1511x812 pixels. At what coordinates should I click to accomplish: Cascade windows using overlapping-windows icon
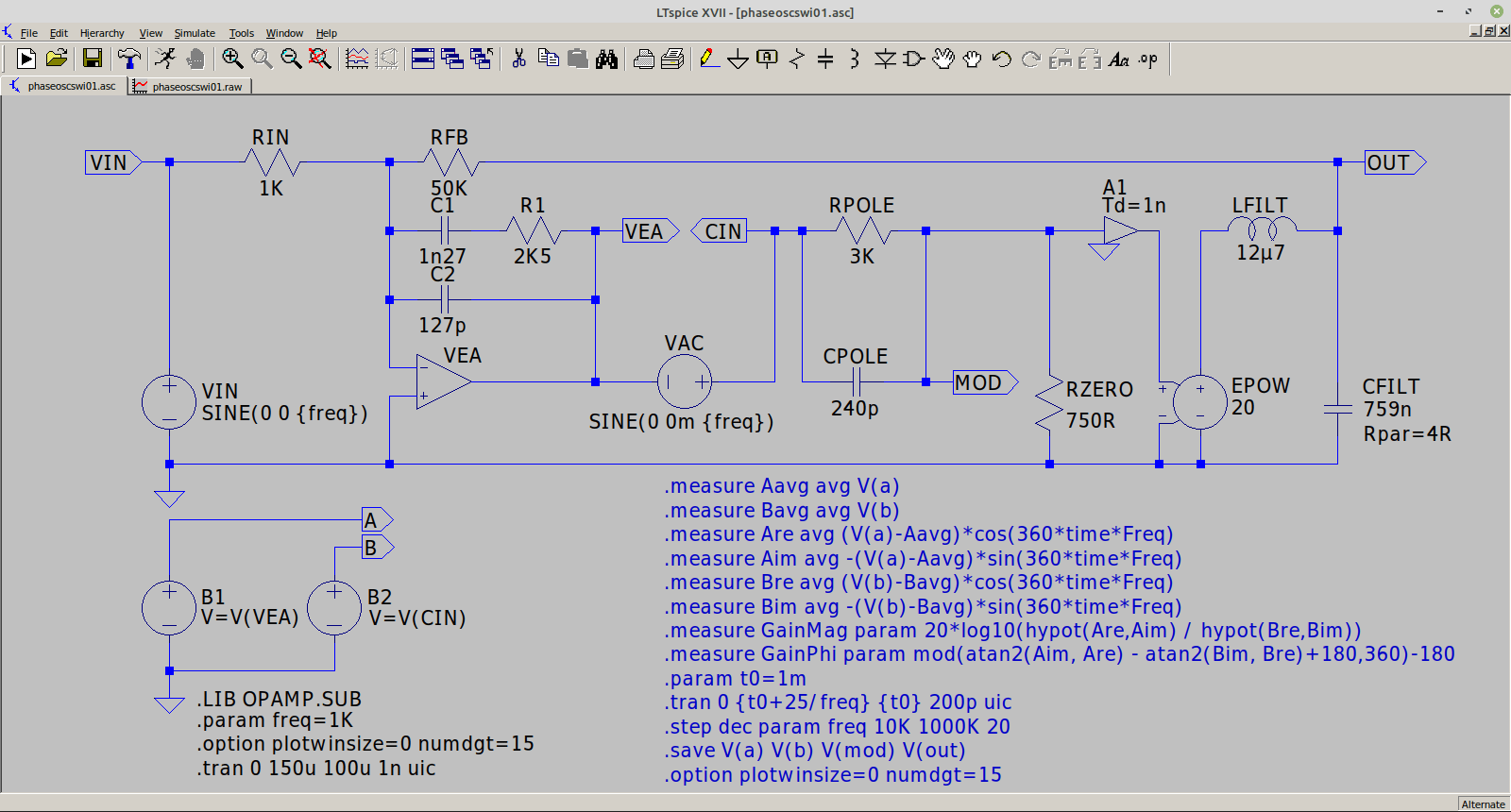click(452, 59)
